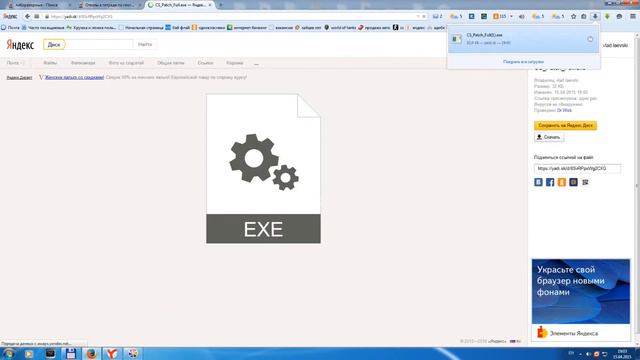Expand the more services ellipsis menu

coord(256,63)
